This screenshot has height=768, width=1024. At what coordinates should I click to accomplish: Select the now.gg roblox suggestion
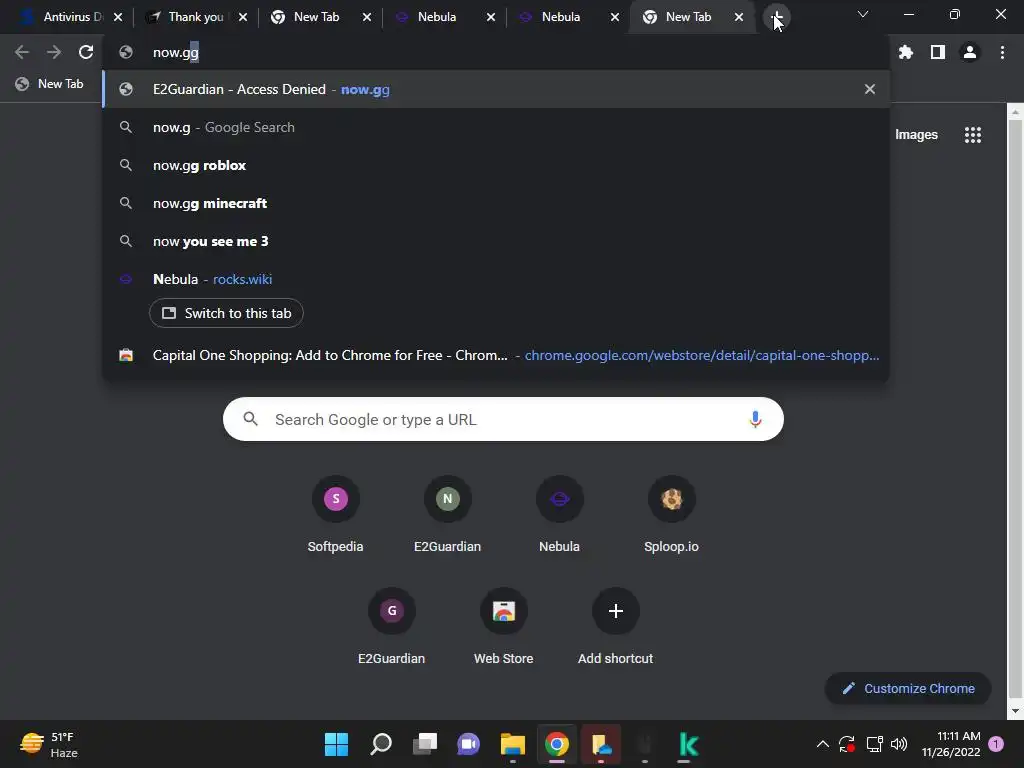496,165
